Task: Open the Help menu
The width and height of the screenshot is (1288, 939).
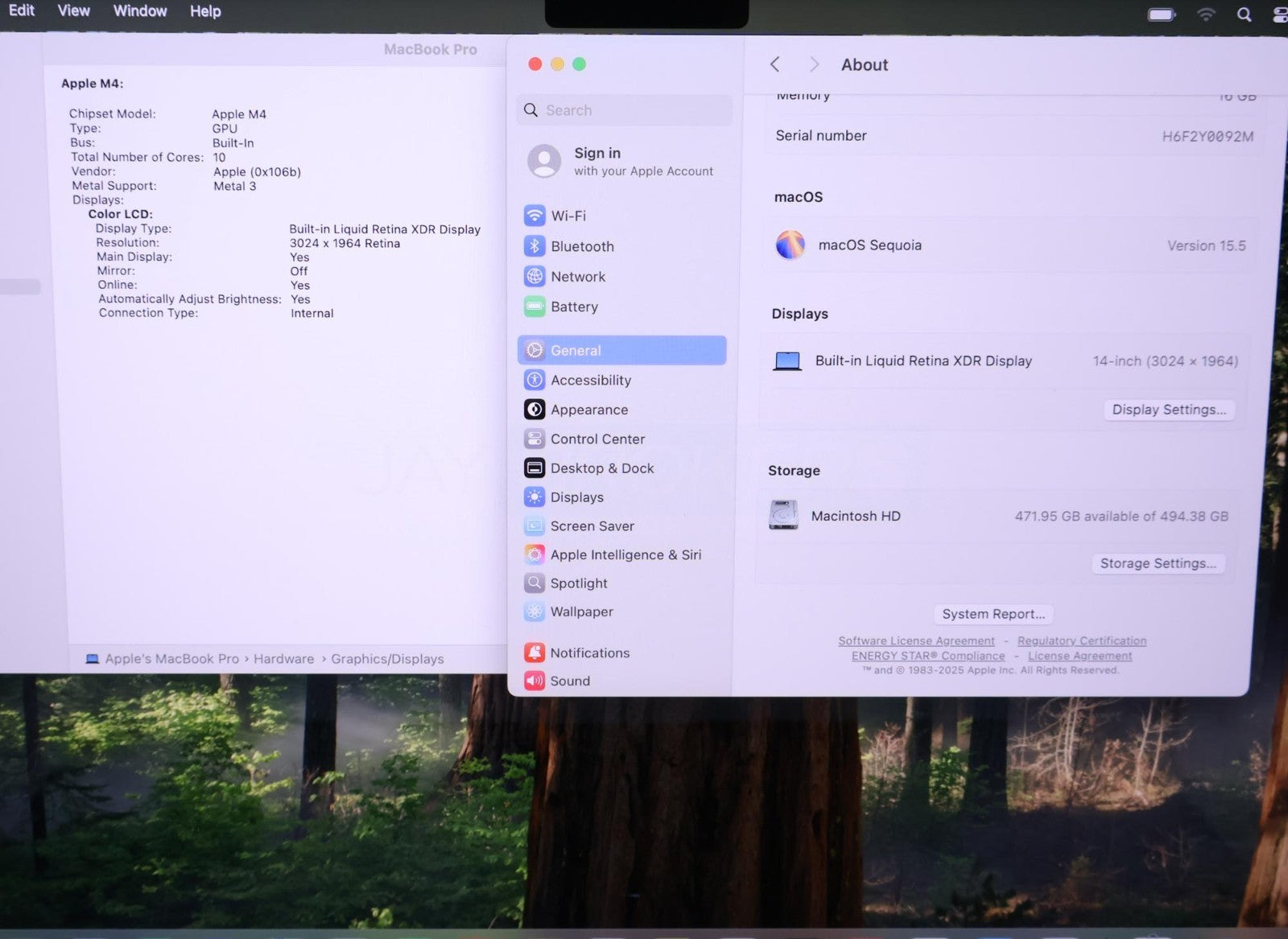Action: point(205,11)
